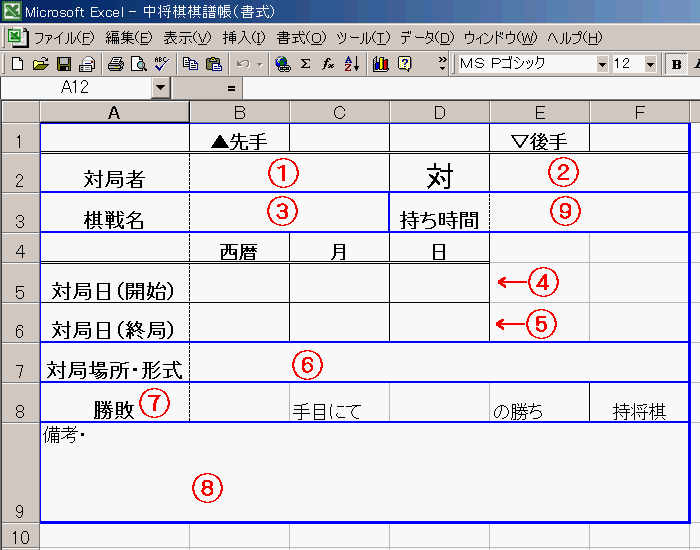The height and width of the screenshot is (550, 700).
Task: Open the Office Assistant help icon
Action: pyautogui.click(x=404, y=64)
